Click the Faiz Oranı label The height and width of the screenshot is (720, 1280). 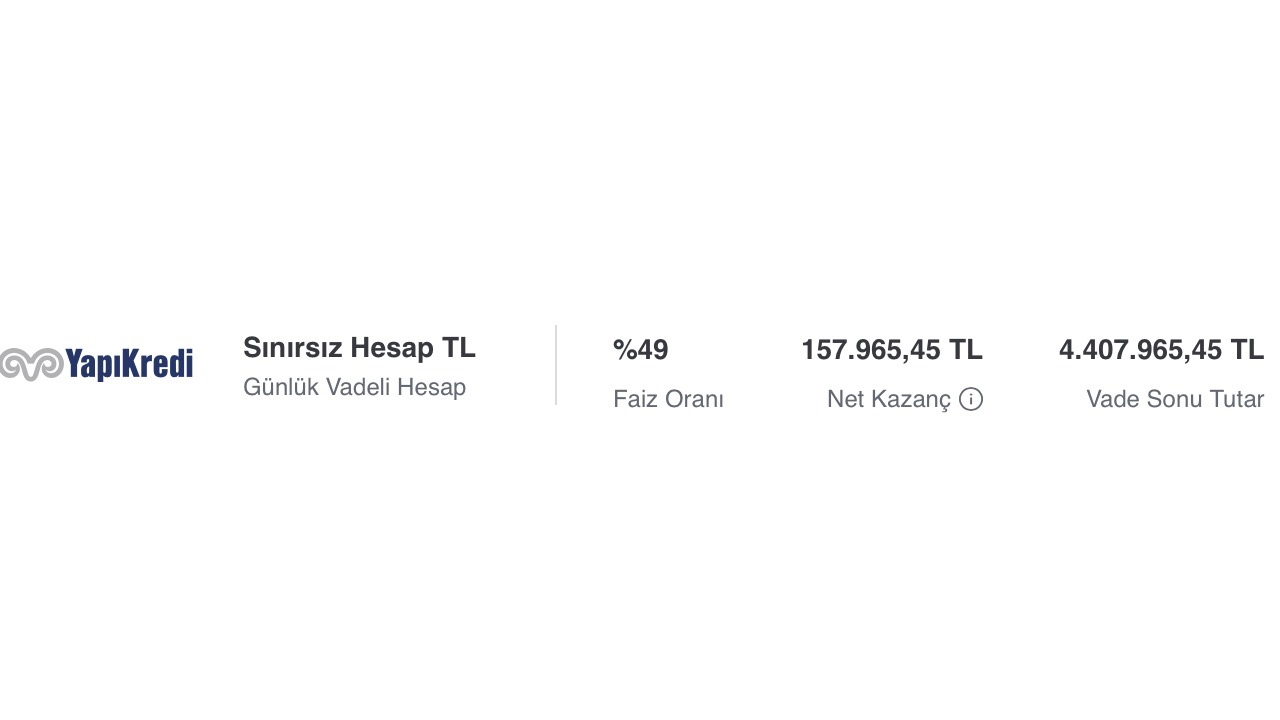[668, 399]
